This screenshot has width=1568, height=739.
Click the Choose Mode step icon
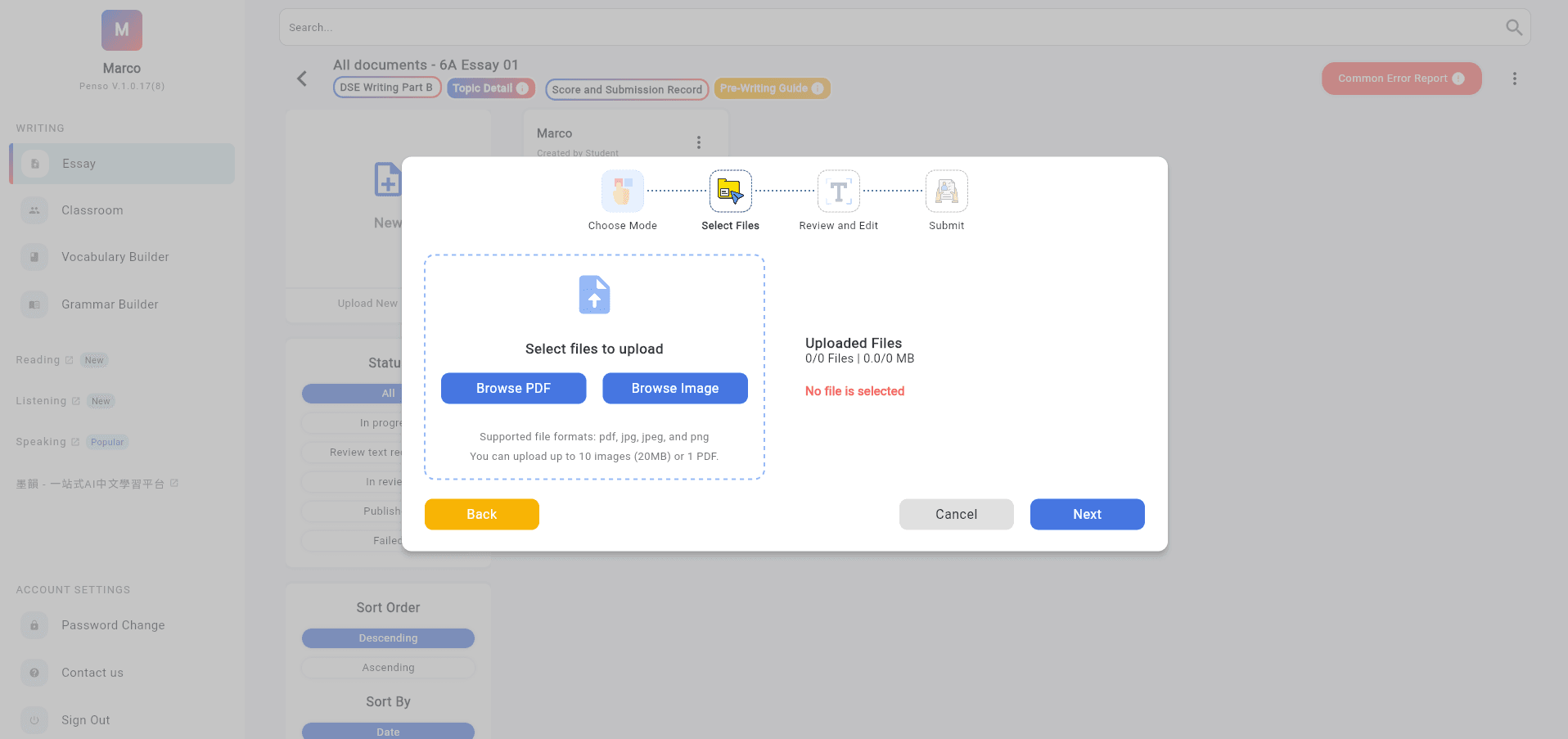[x=622, y=192]
